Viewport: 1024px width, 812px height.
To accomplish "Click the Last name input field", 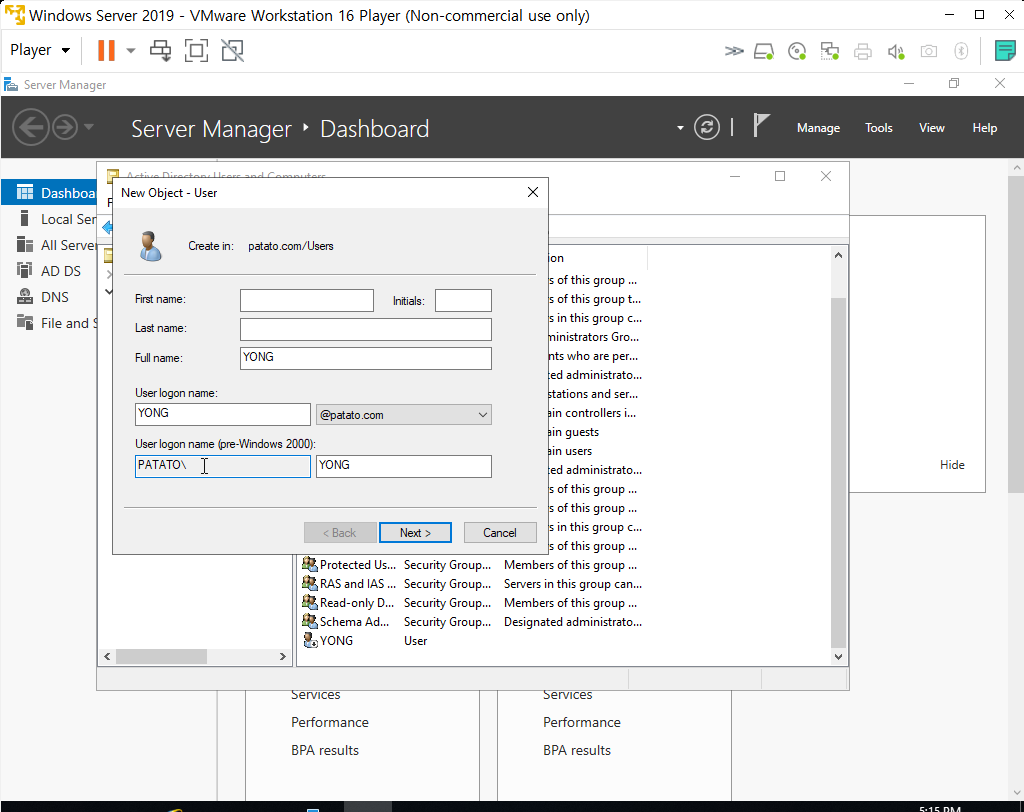I will pos(366,329).
